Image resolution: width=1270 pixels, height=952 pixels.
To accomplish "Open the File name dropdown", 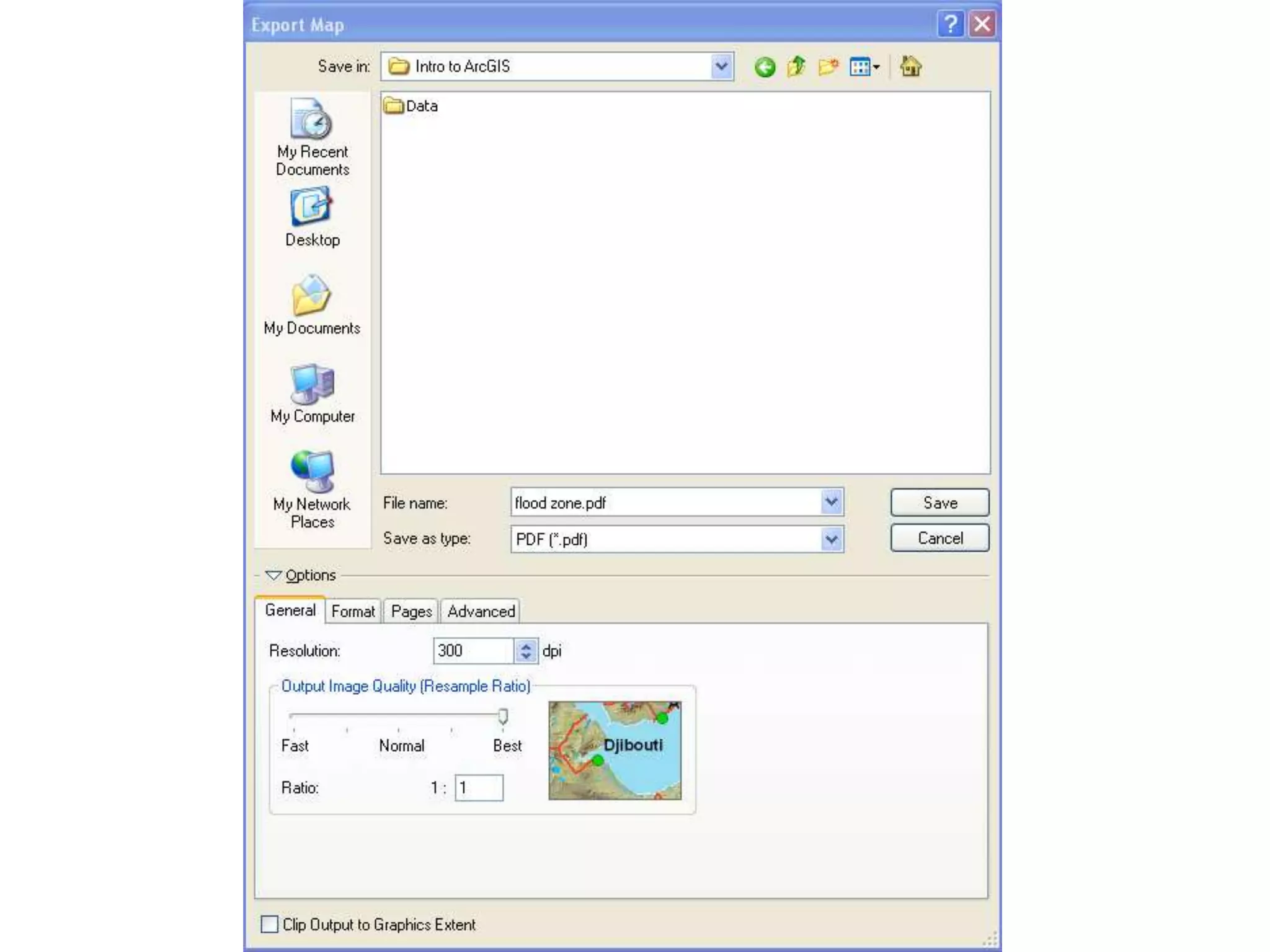I will coord(832,502).
